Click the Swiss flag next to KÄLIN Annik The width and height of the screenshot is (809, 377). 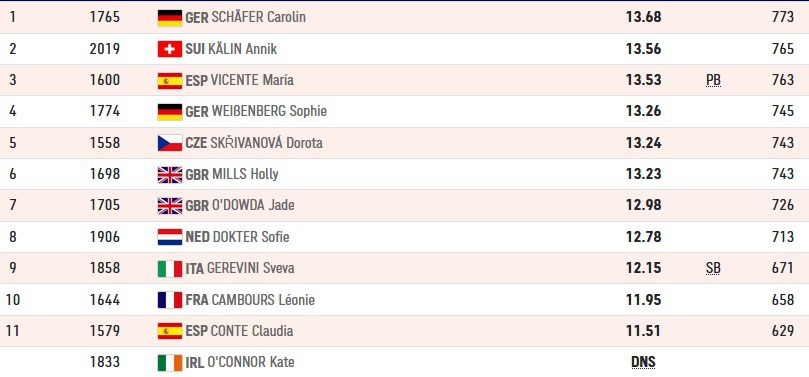(170, 49)
